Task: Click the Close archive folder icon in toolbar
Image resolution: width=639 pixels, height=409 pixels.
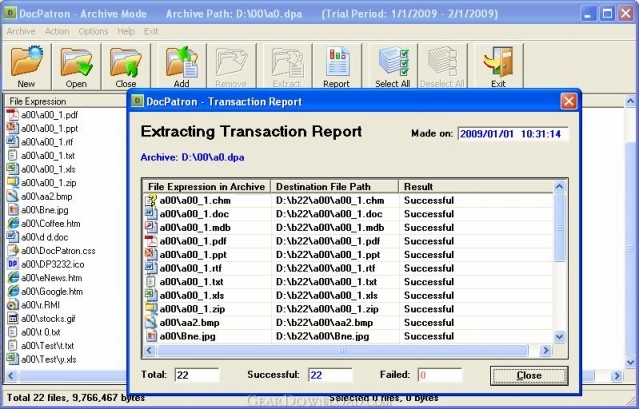Action: point(126,62)
